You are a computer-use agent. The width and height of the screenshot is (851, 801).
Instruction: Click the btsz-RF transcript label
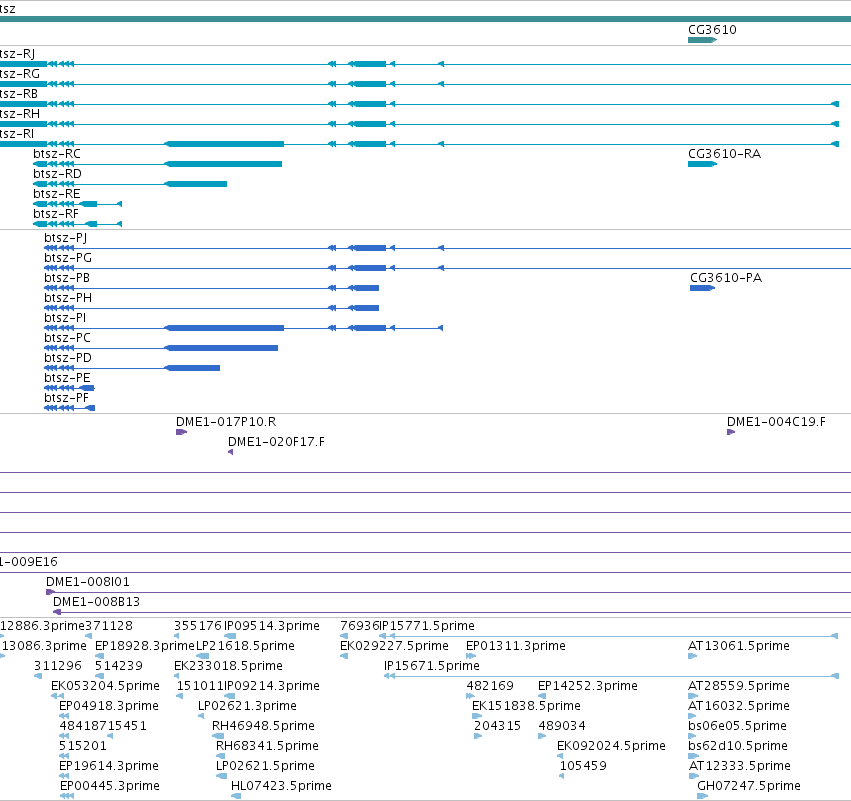click(56, 214)
